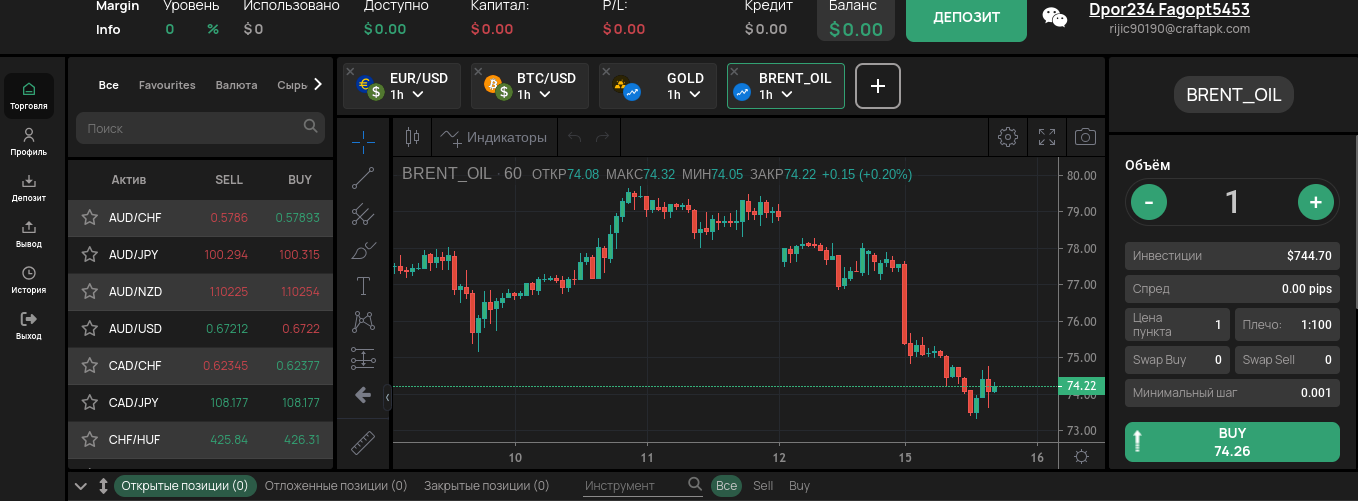The height and width of the screenshot is (501, 1358).
Task: Filter positions by Sell
Action: (x=763, y=486)
